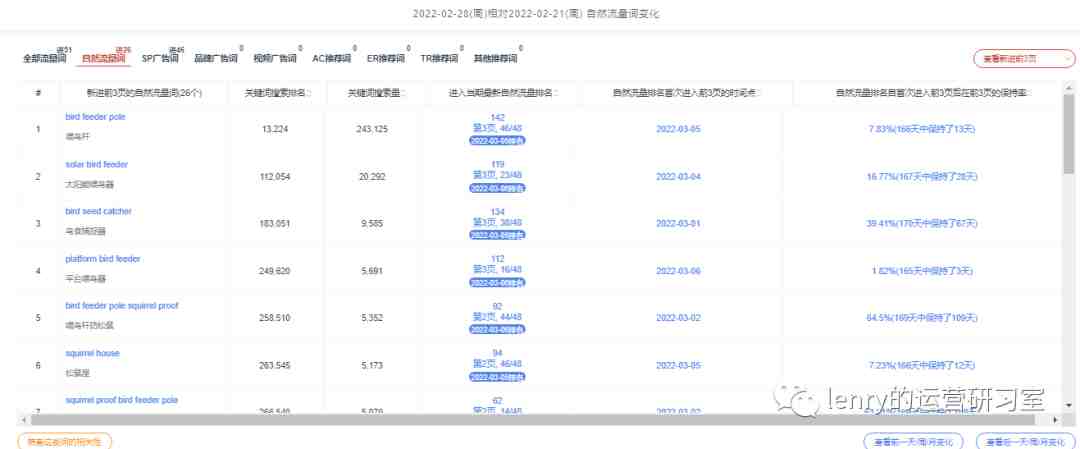
Task: Click the 2022-03-04 date link
Action: (x=678, y=177)
